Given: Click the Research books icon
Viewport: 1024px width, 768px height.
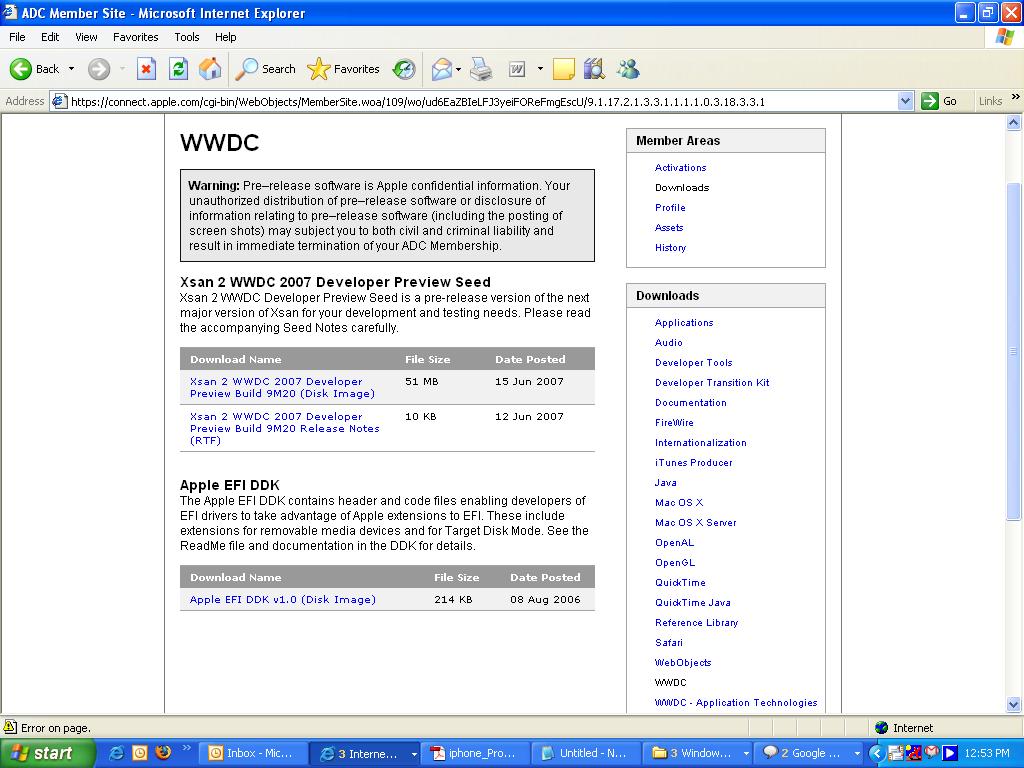Looking at the screenshot, I should 594,69.
